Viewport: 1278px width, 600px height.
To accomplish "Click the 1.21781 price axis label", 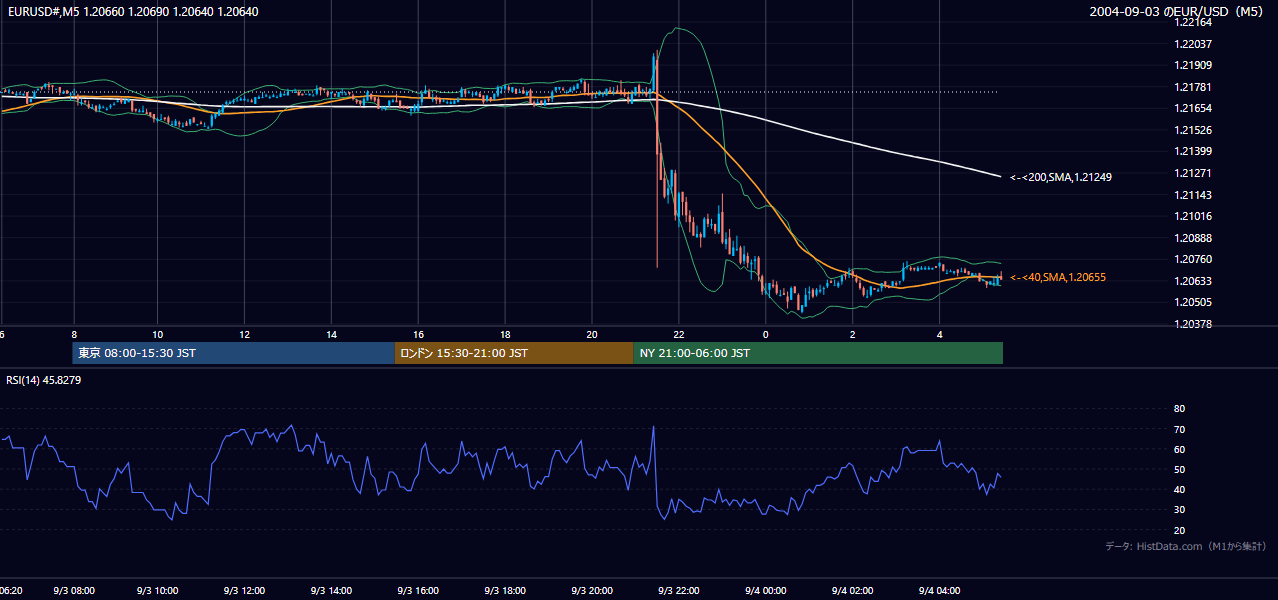I will coord(1192,87).
